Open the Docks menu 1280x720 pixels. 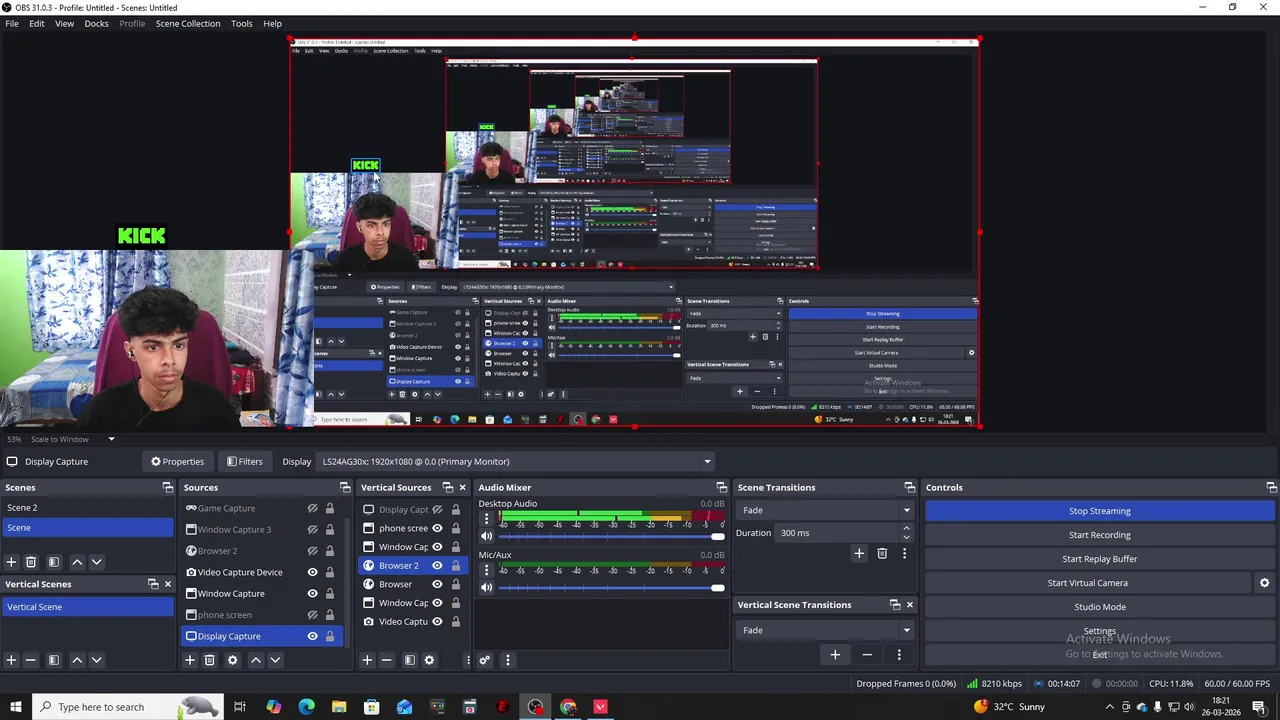coord(97,23)
